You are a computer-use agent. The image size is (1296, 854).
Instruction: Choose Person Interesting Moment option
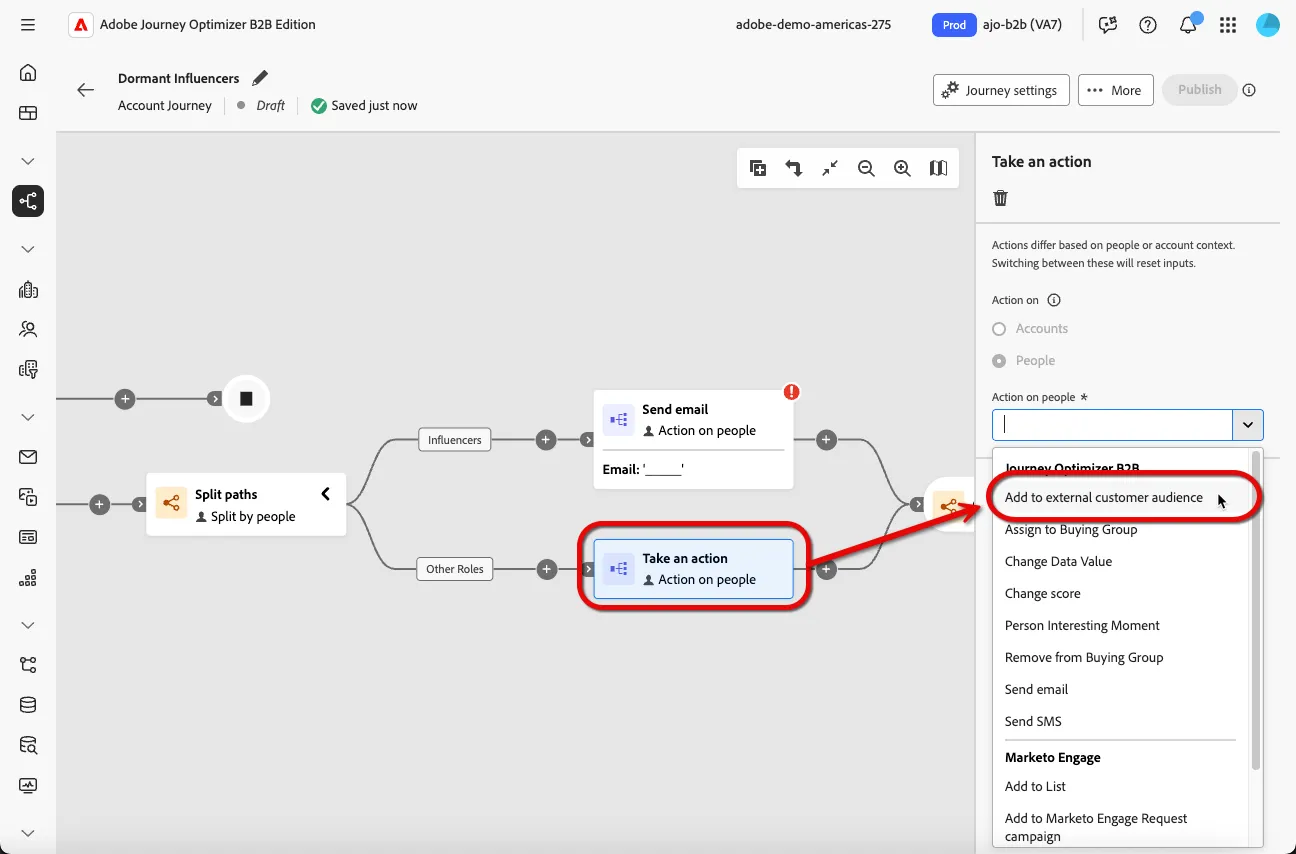(1082, 626)
